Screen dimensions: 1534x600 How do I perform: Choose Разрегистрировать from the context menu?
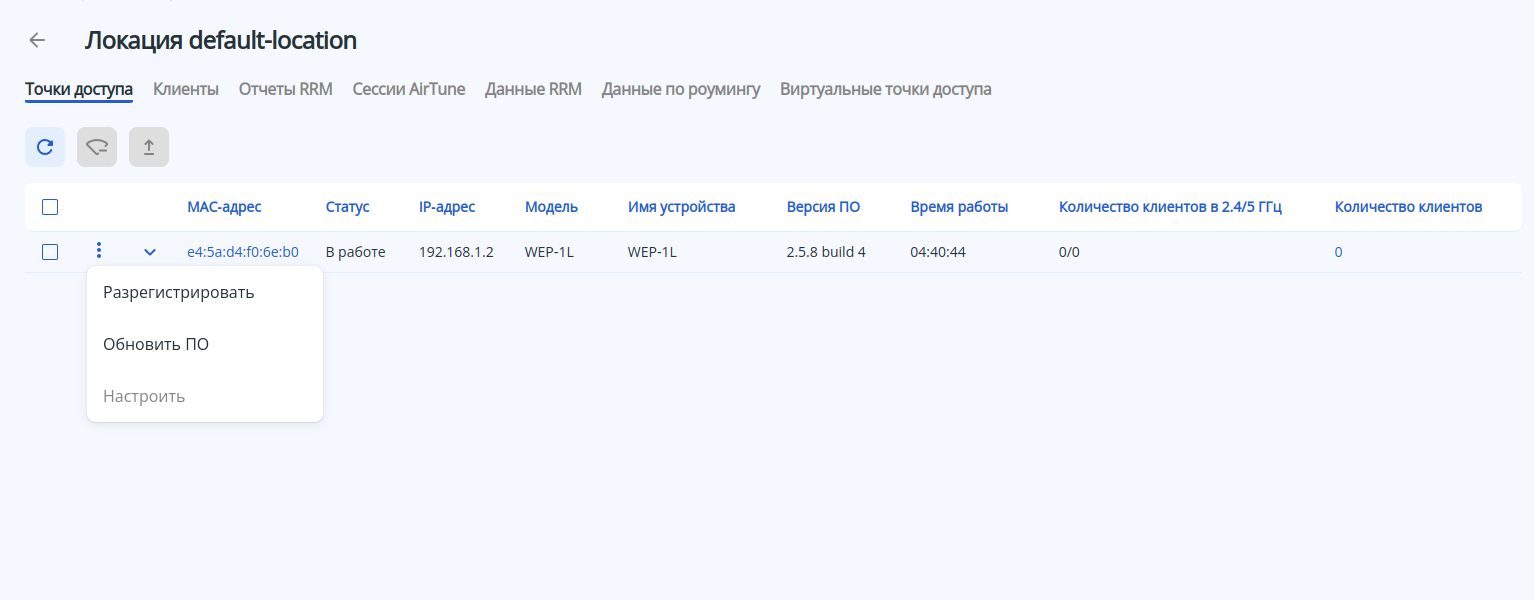pos(179,293)
